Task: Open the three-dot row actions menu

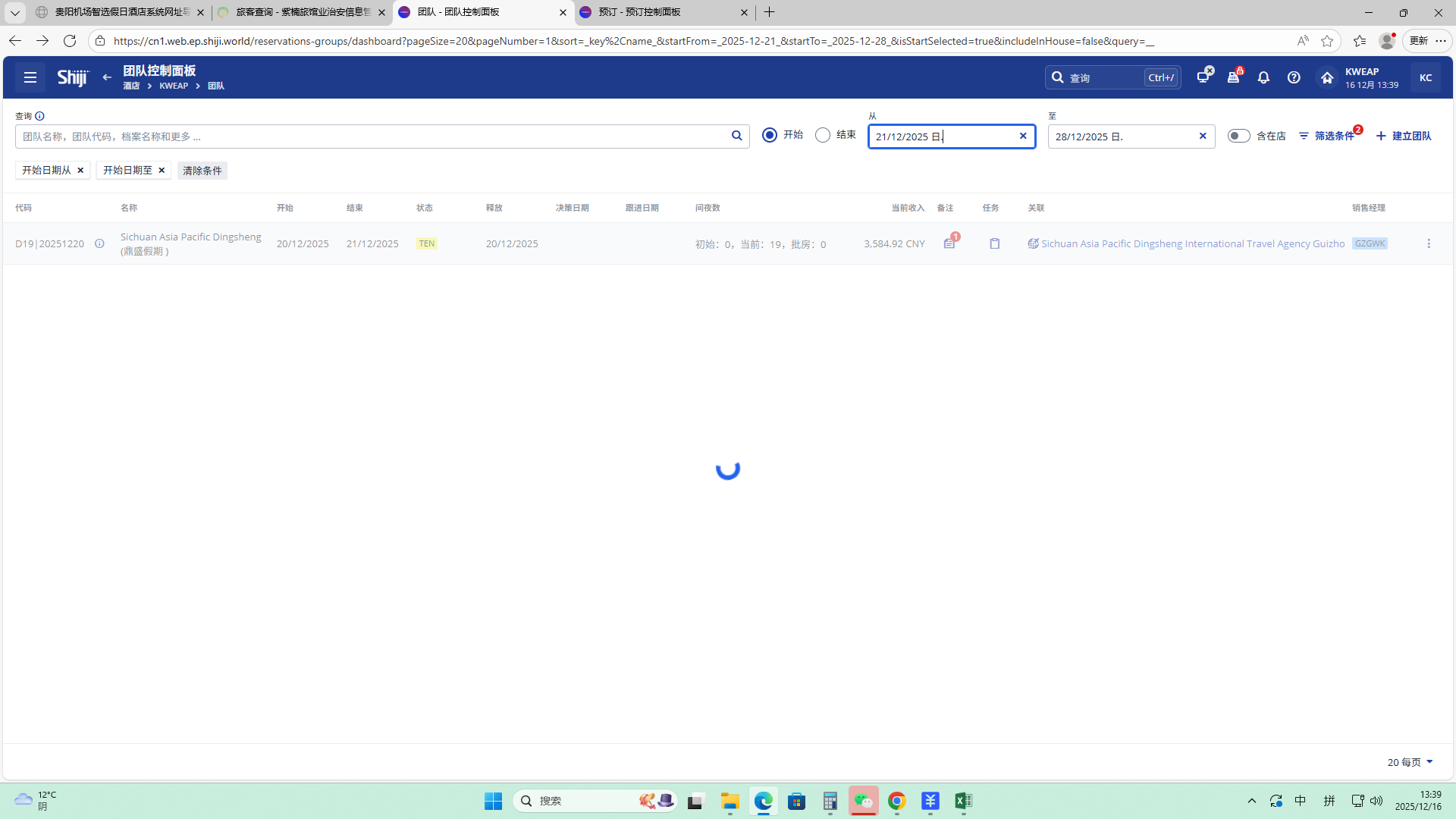Action: (x=1429, y=243)
